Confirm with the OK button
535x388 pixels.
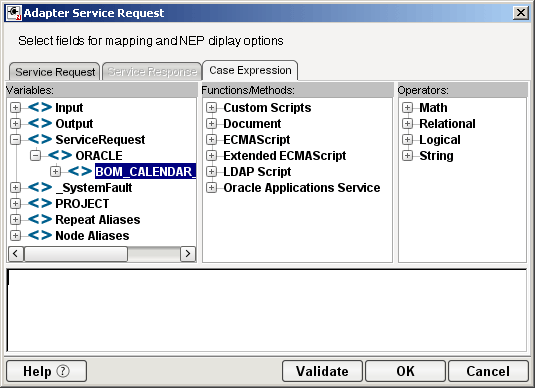pos(405,371)
